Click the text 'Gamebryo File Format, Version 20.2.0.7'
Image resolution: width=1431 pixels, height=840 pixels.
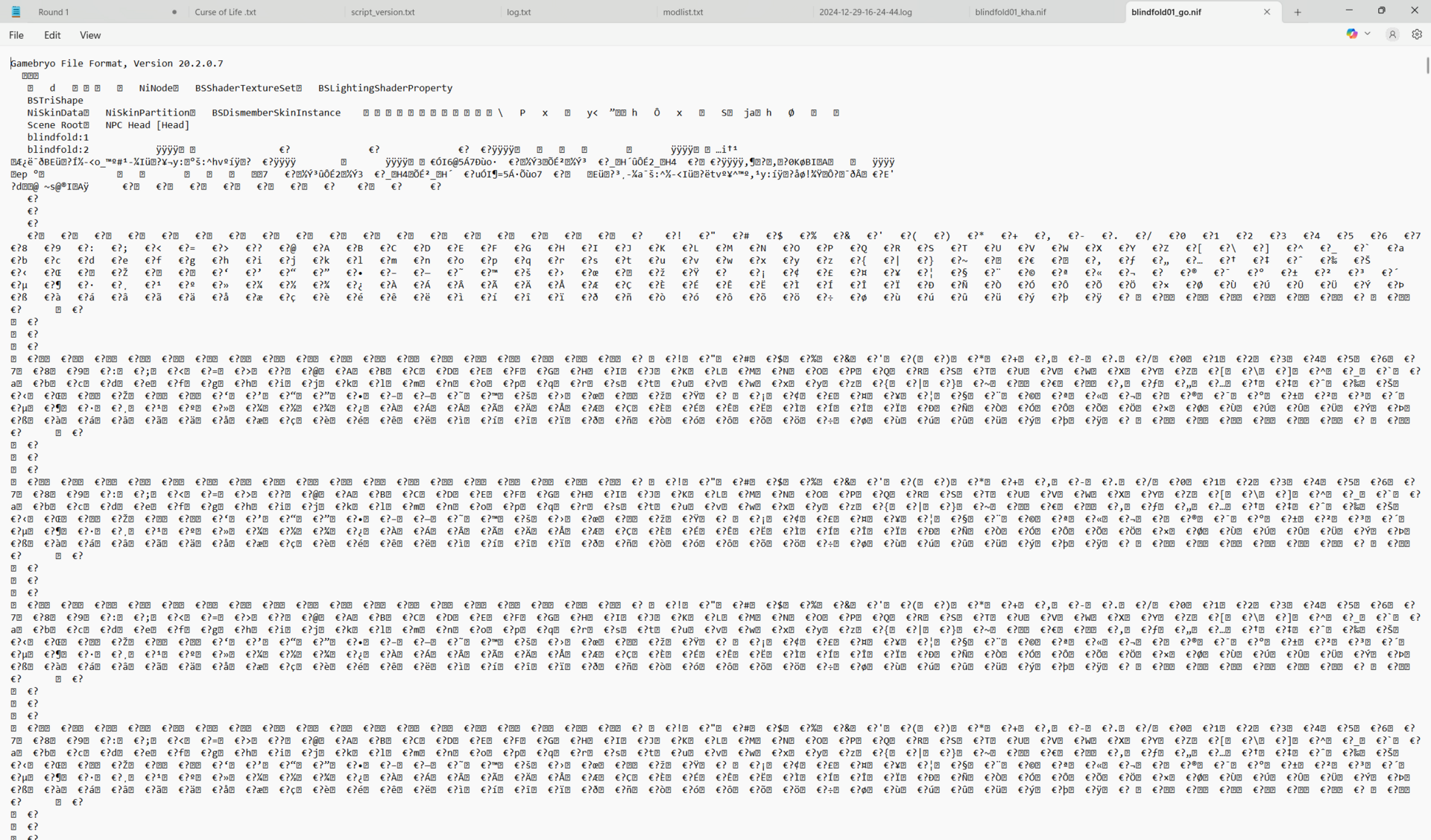(x=117, y=63)
